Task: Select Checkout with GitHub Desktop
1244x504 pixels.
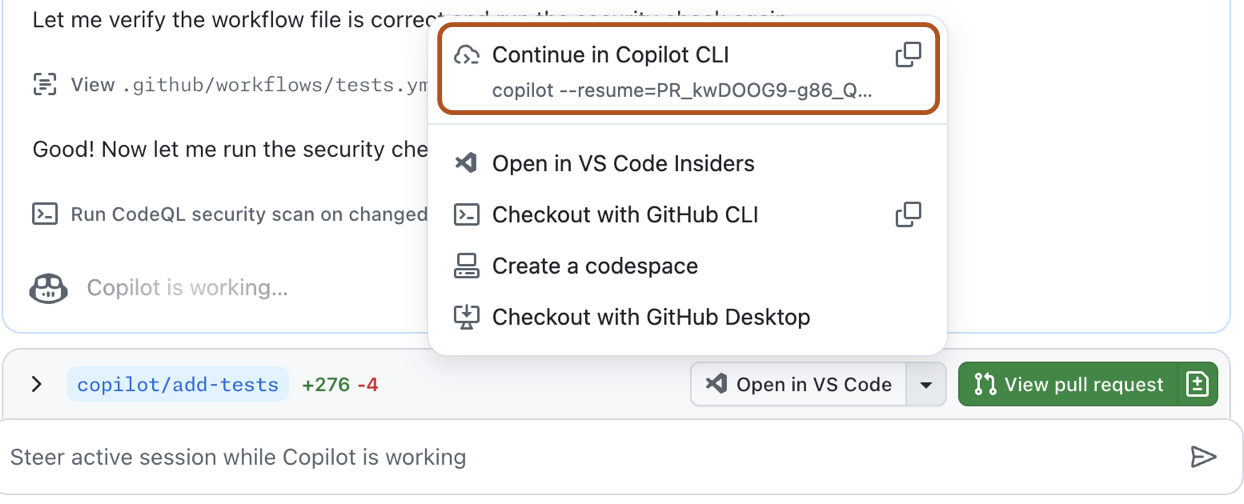Action: [x=650, y=317]
